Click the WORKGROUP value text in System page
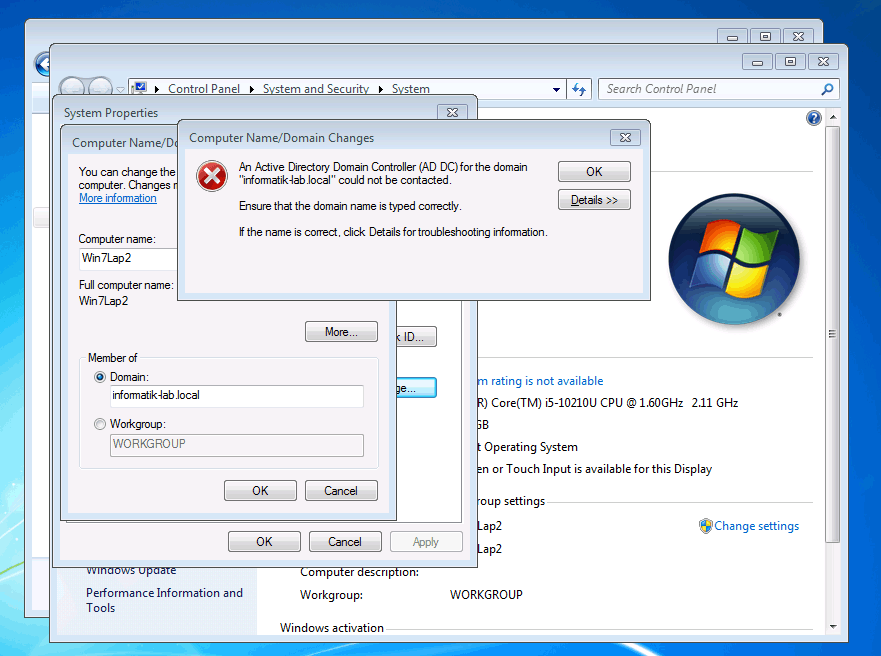 486,595
